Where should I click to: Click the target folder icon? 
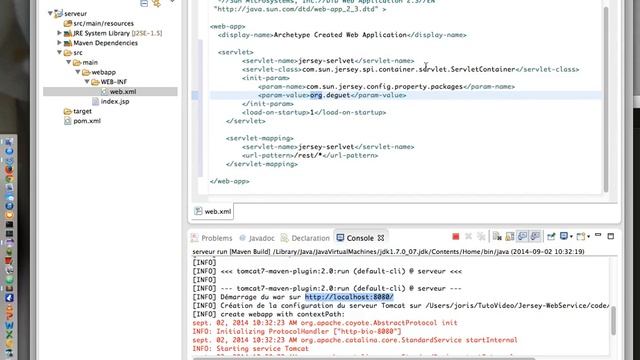68,111
